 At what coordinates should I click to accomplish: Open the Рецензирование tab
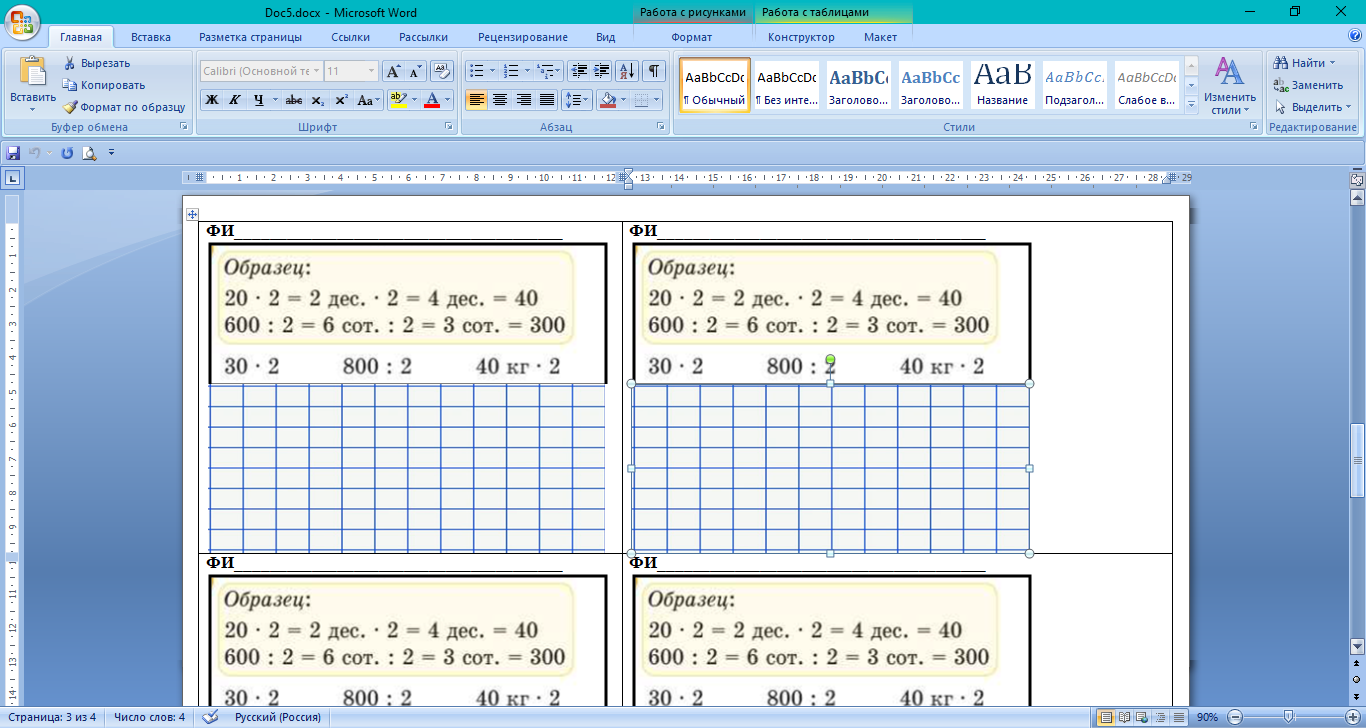coord(523,37)
